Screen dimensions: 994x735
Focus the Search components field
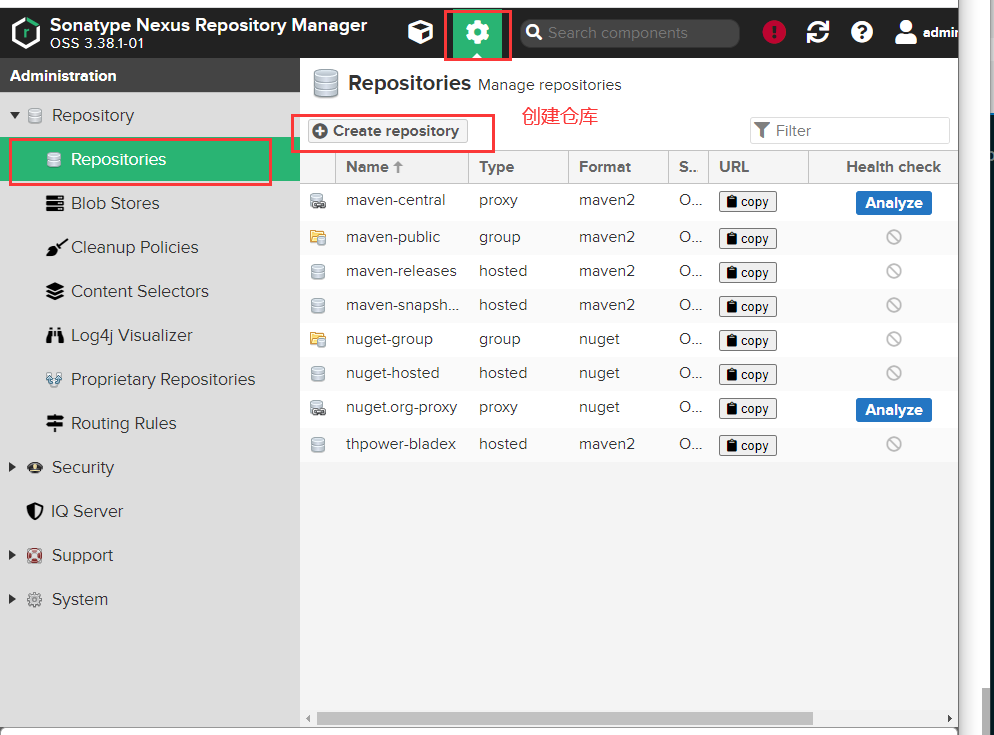(x=629, y=33)
